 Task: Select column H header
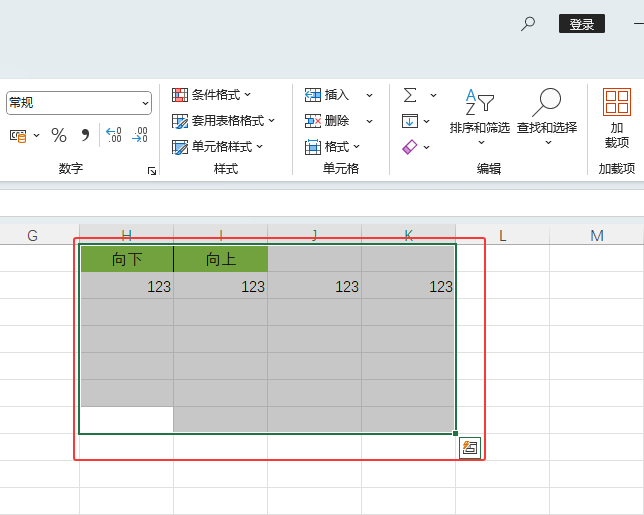click(x=126, y=235)
